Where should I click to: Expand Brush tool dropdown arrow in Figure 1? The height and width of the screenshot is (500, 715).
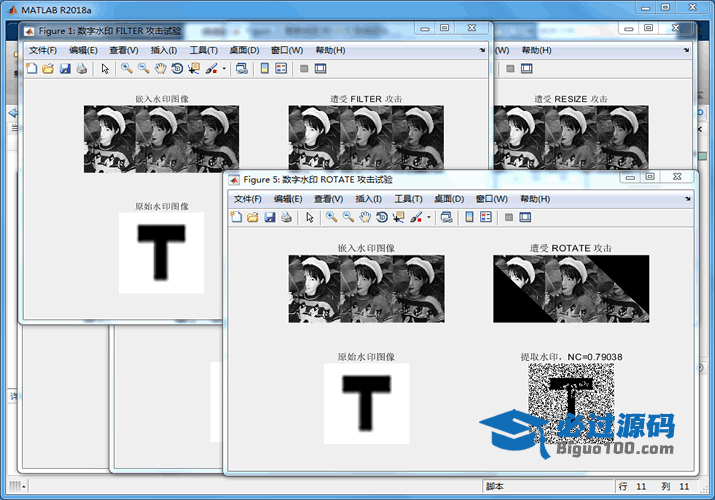point(224,69)
